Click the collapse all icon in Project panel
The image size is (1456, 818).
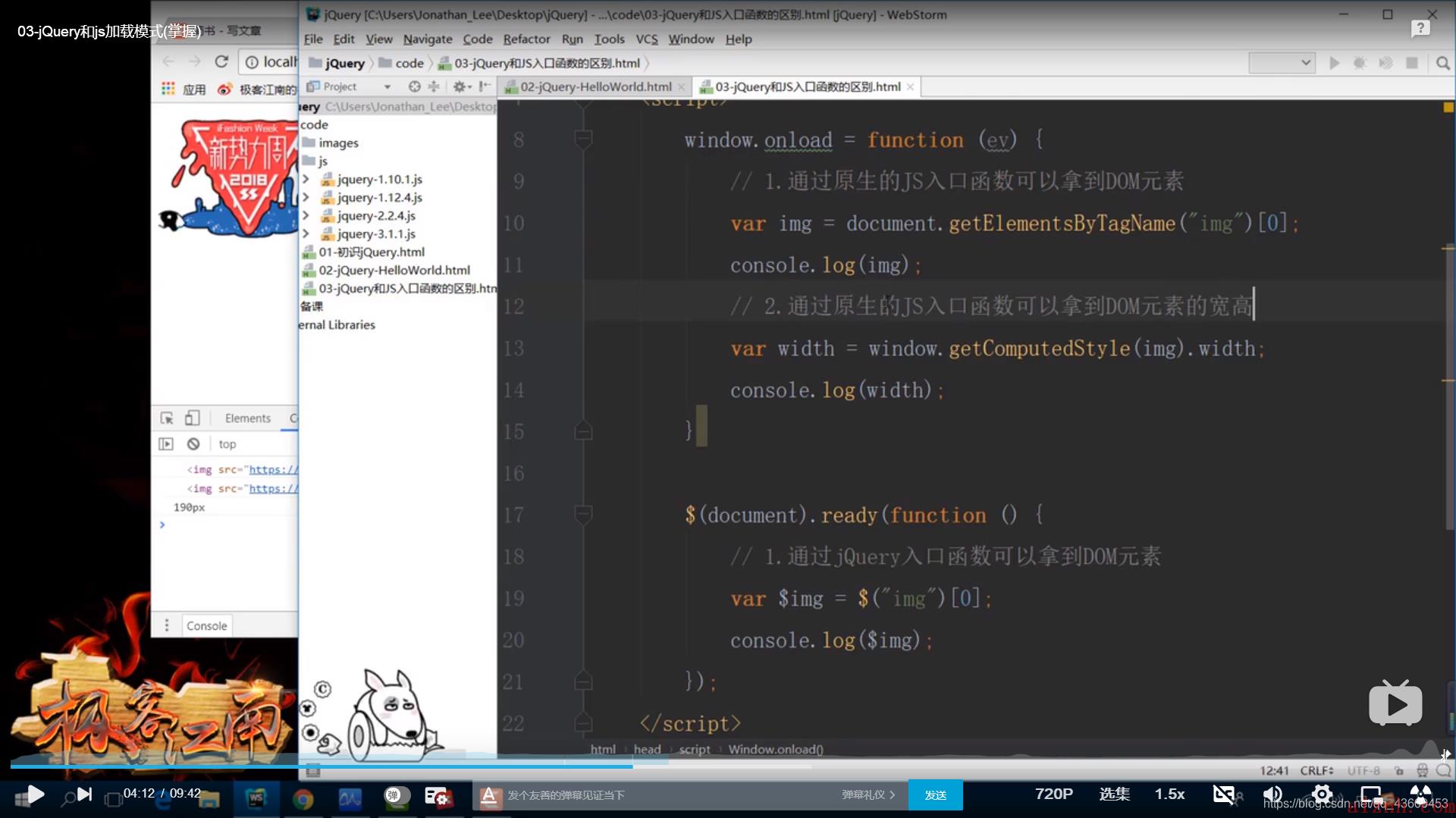434,86
